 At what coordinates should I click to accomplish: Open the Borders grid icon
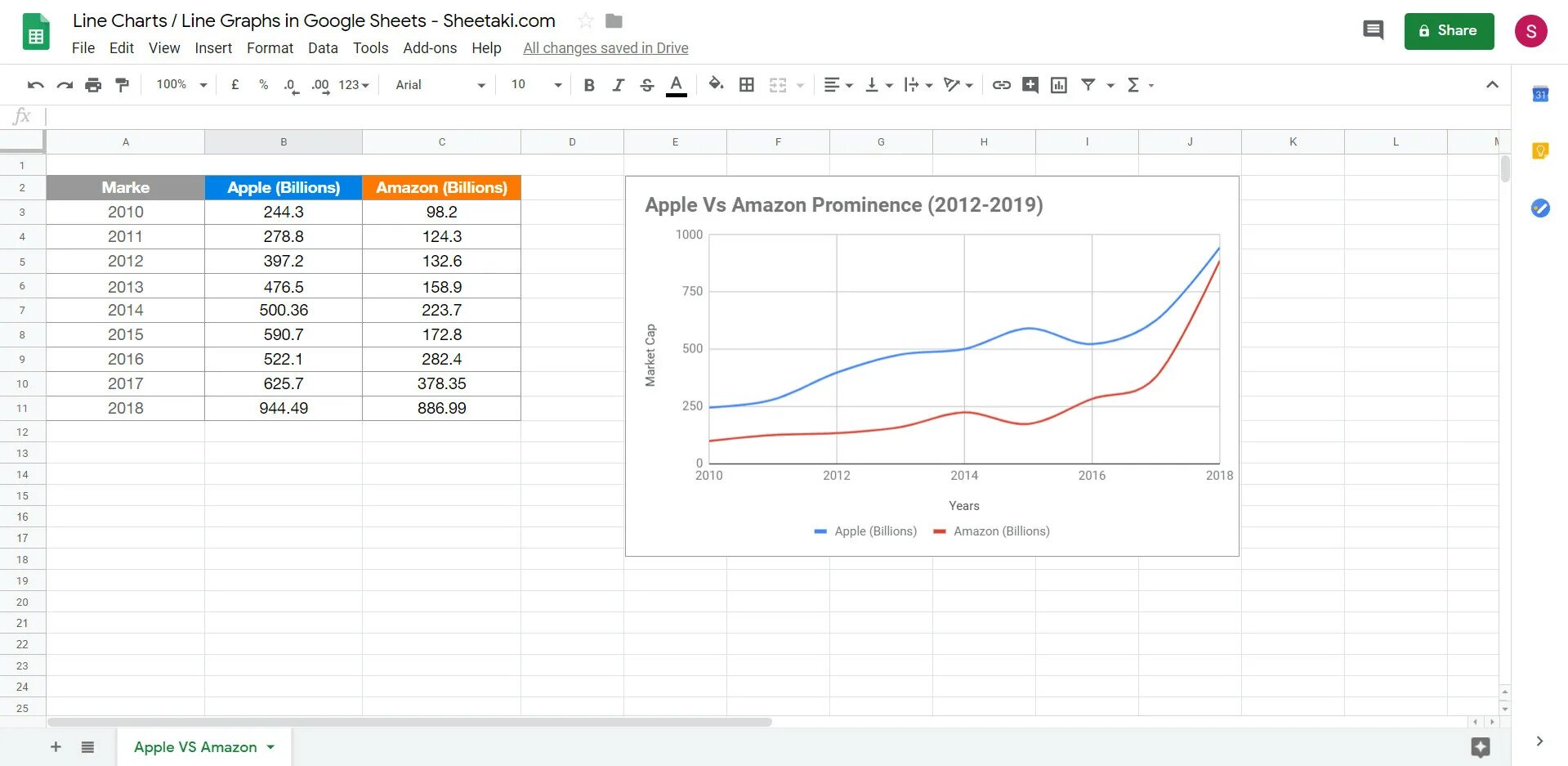point(747,85)
